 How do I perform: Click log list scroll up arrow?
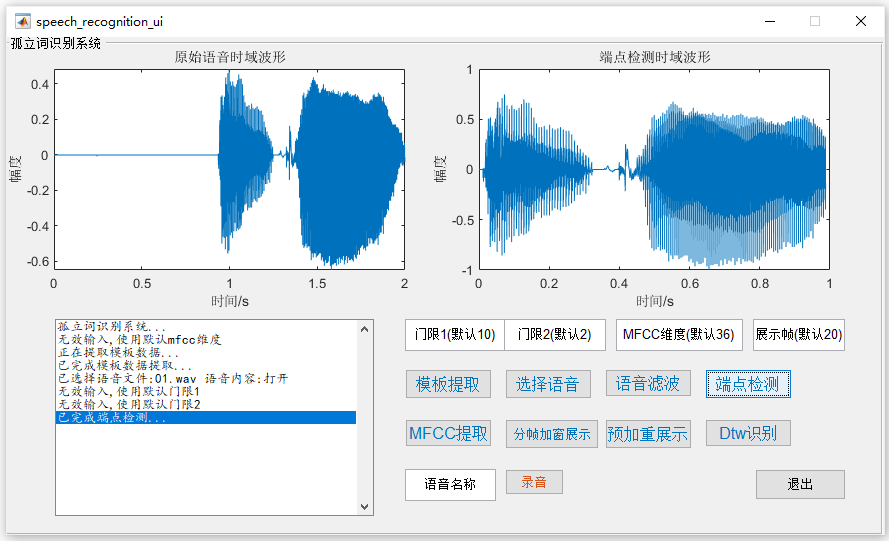click(x=365, y=329)
